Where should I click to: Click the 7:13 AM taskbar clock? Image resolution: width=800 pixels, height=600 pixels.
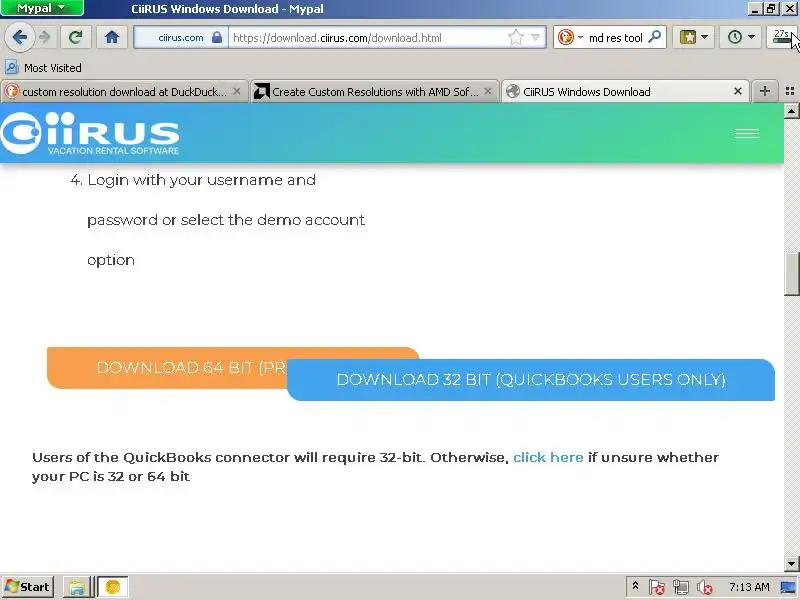pos(749,587)
